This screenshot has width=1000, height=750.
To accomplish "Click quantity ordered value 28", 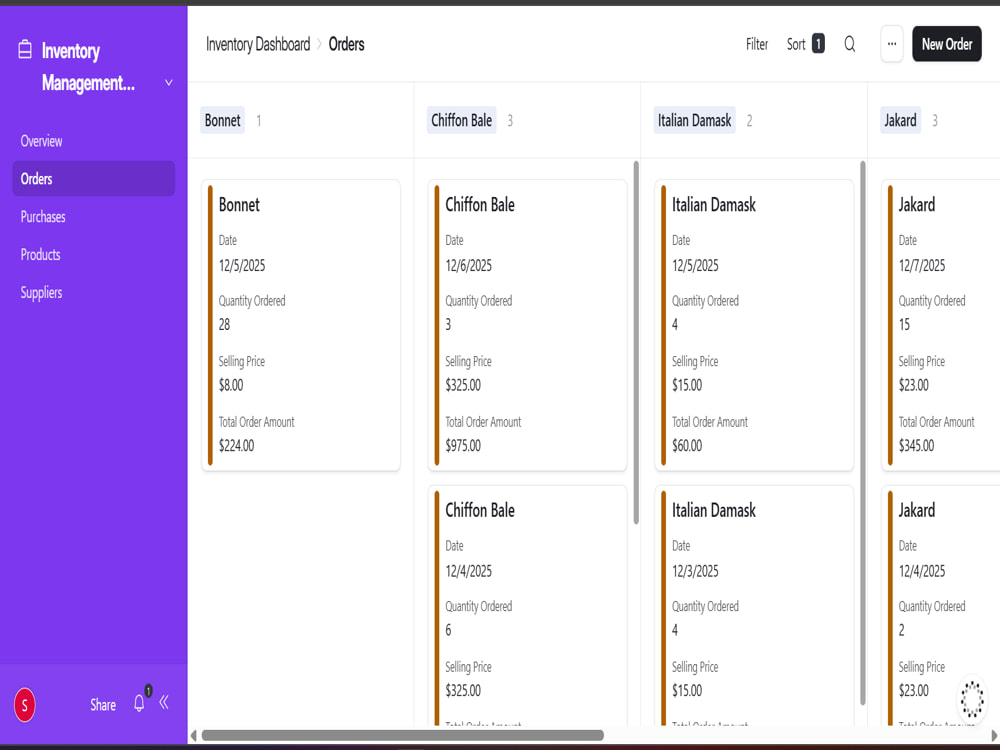I will pyautogui.click(x=224, y=325).
